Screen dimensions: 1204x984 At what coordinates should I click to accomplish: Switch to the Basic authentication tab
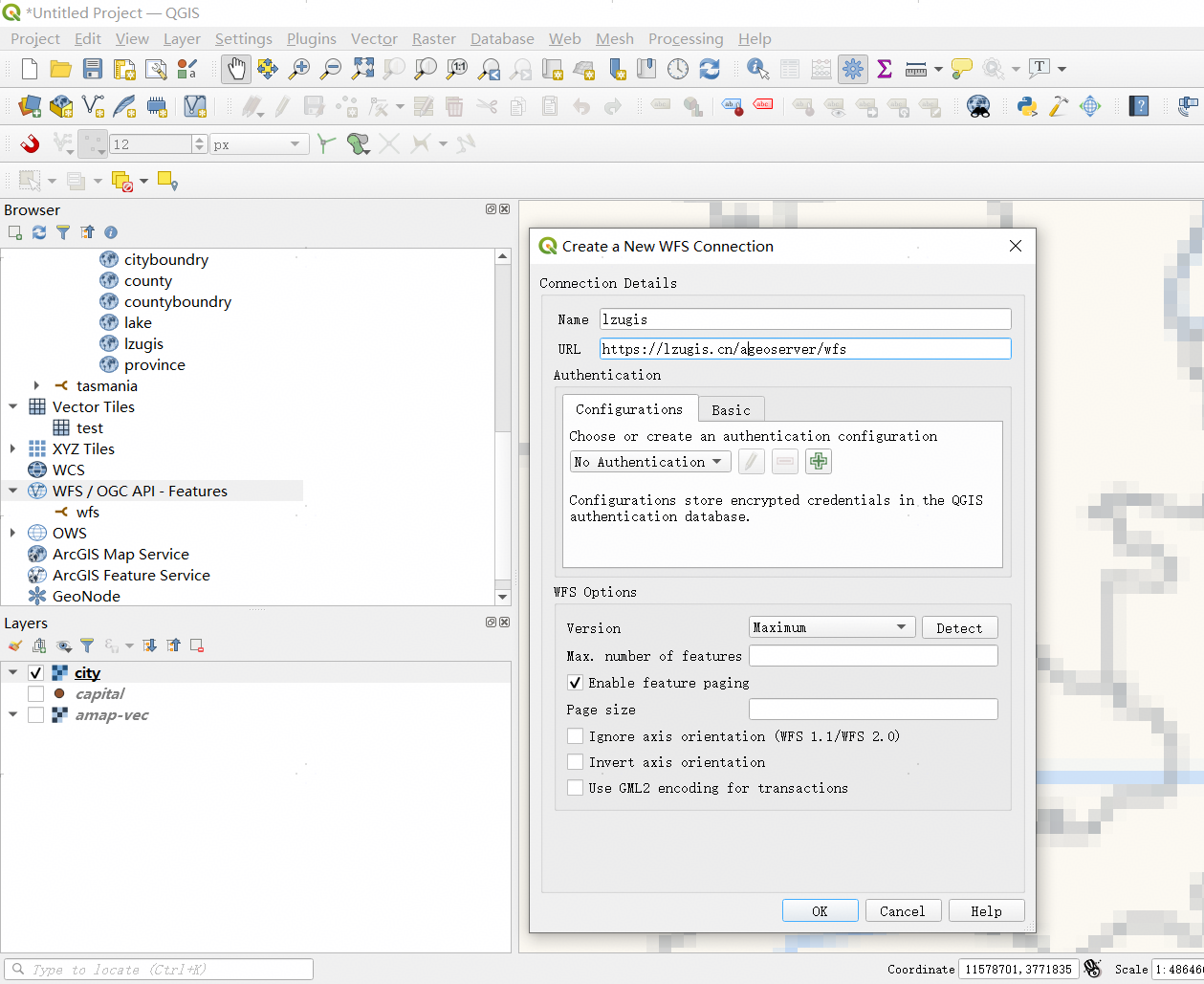click(x=731, y=409)
